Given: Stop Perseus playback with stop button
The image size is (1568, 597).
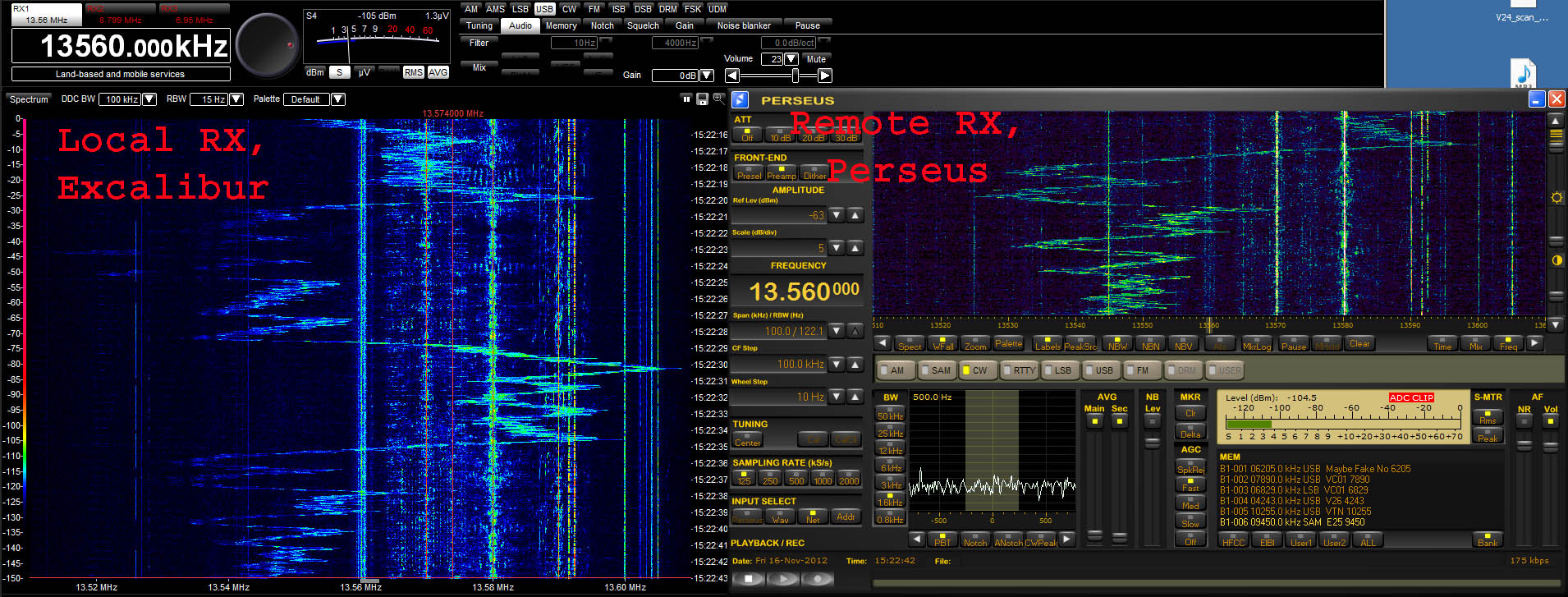Looking at the screenshot, I should coord(748,579).
